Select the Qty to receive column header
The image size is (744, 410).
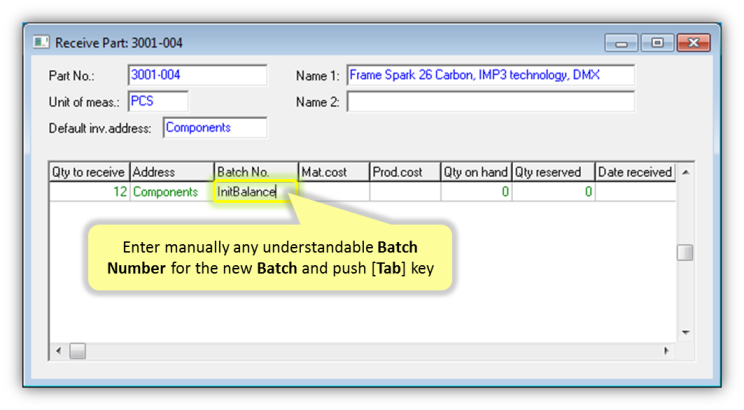[x=89, y=172]
